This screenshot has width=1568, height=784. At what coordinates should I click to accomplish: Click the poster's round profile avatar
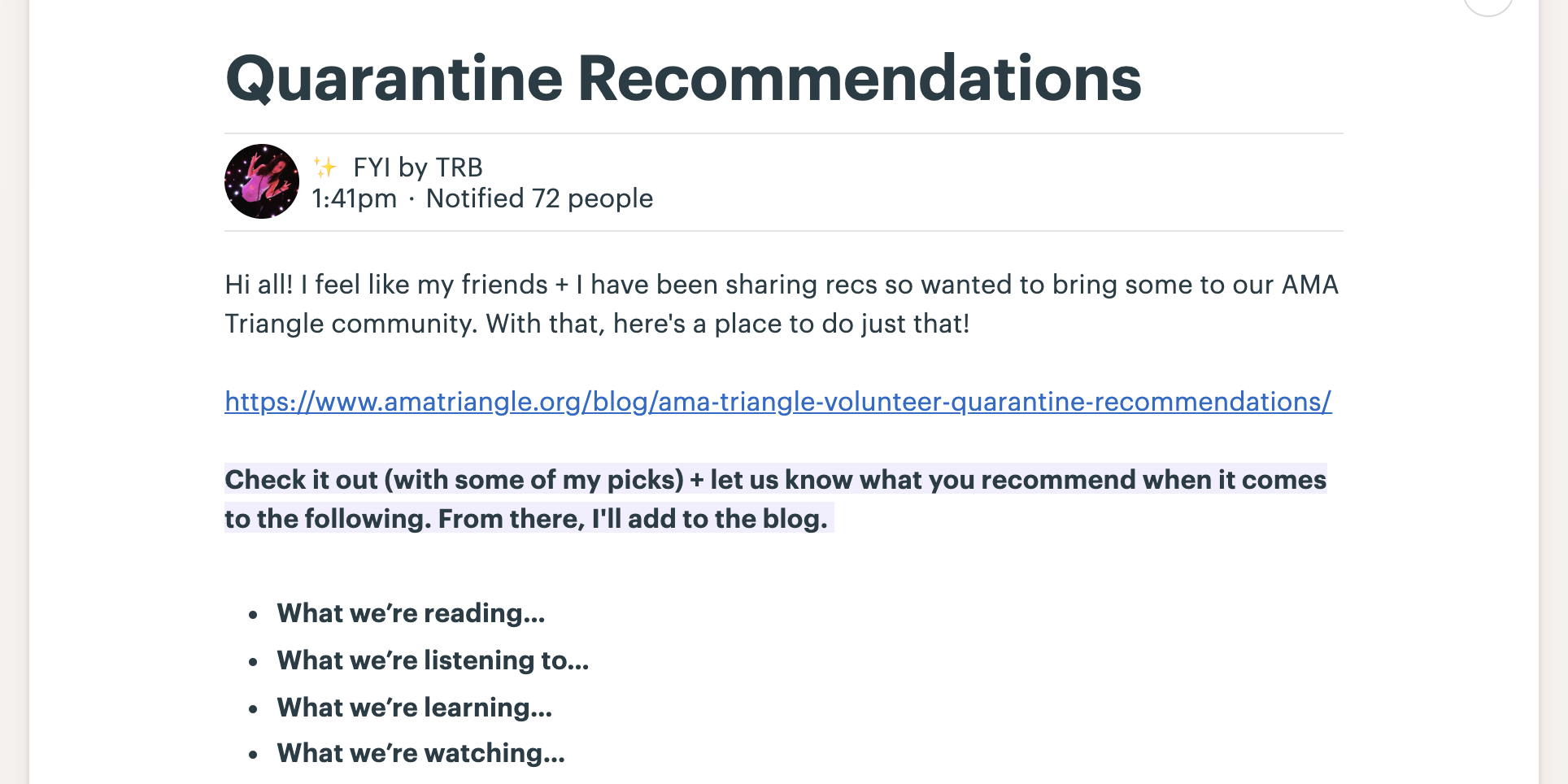click(x=261, y=181)
